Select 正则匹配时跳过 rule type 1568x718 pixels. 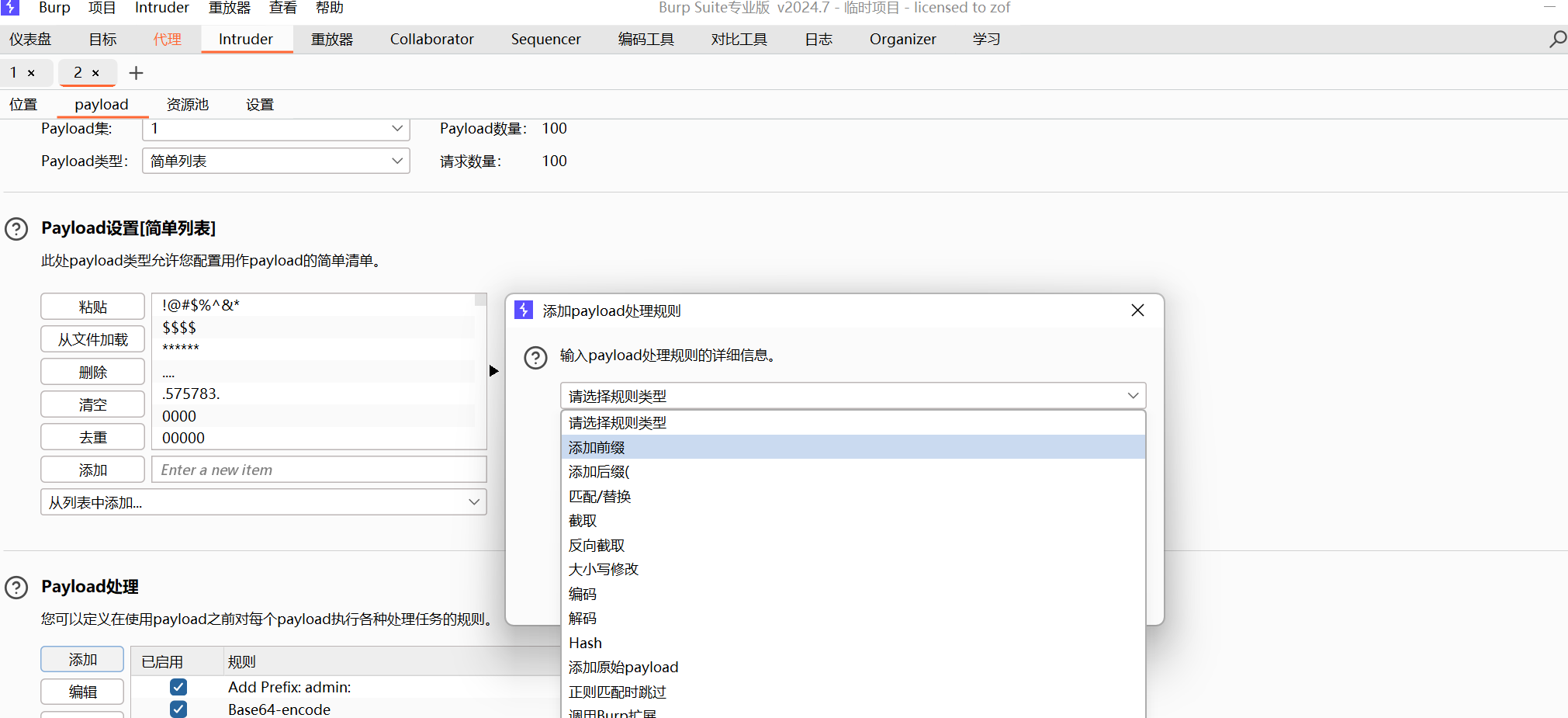853,692
